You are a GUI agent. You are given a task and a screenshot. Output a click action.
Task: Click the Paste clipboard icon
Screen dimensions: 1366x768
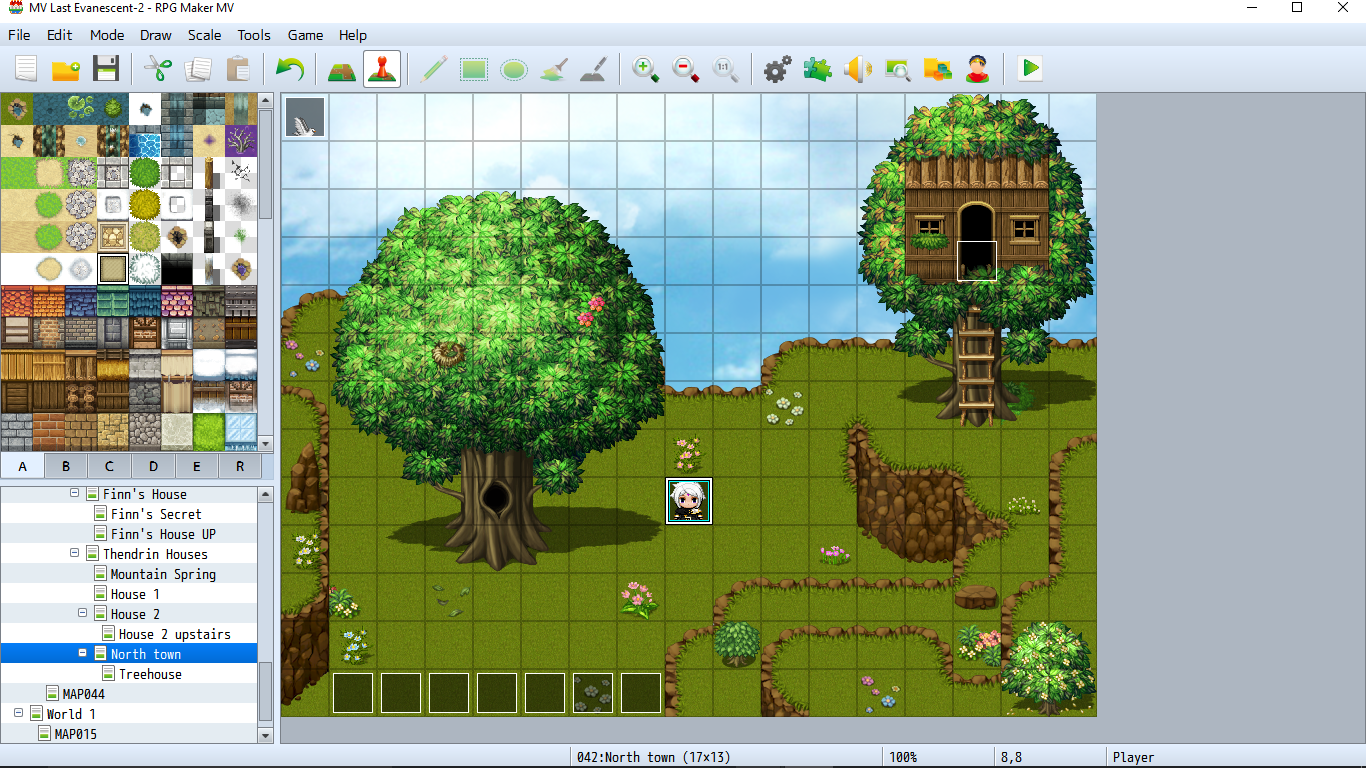238,69
